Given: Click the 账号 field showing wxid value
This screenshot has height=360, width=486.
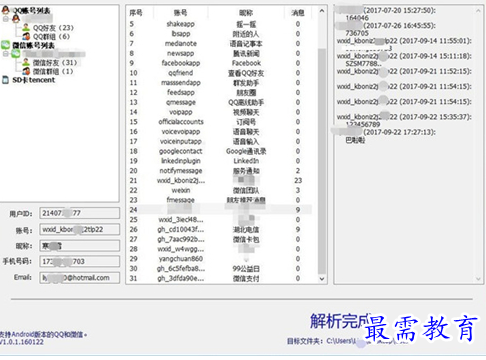Looking at the screenshot, I should (79, 229).
